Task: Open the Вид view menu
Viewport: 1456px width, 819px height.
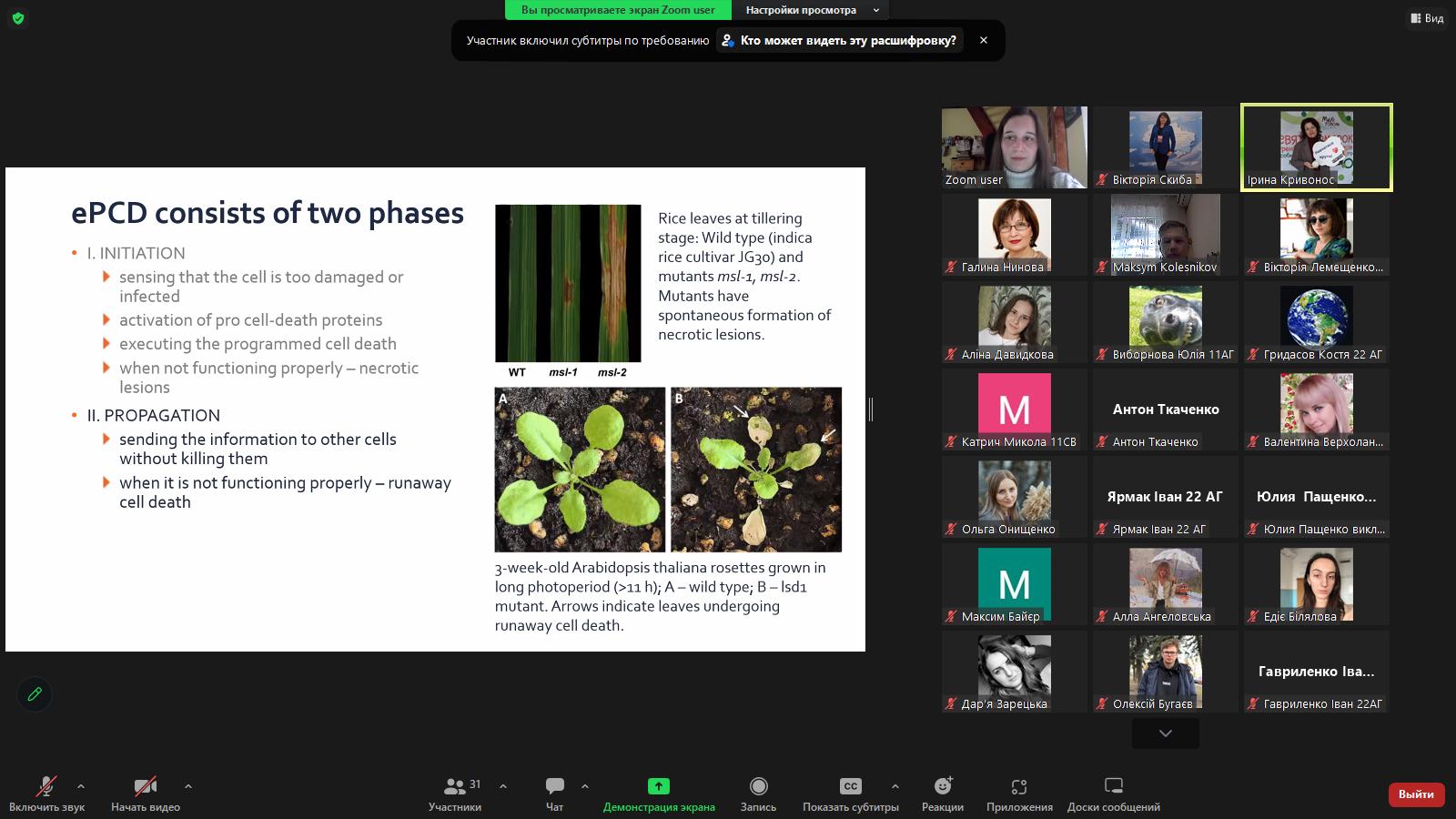Action: [x=1427, y=18]
